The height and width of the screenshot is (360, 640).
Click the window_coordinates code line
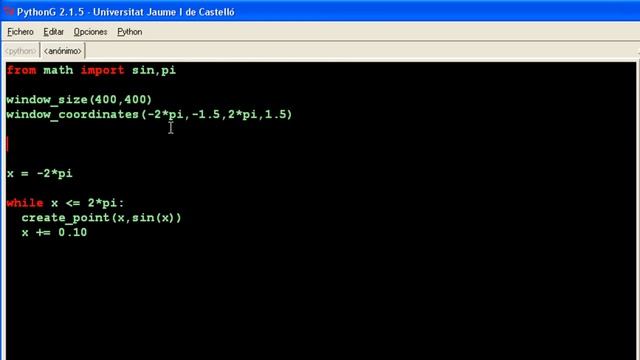[x=149, y=114]
